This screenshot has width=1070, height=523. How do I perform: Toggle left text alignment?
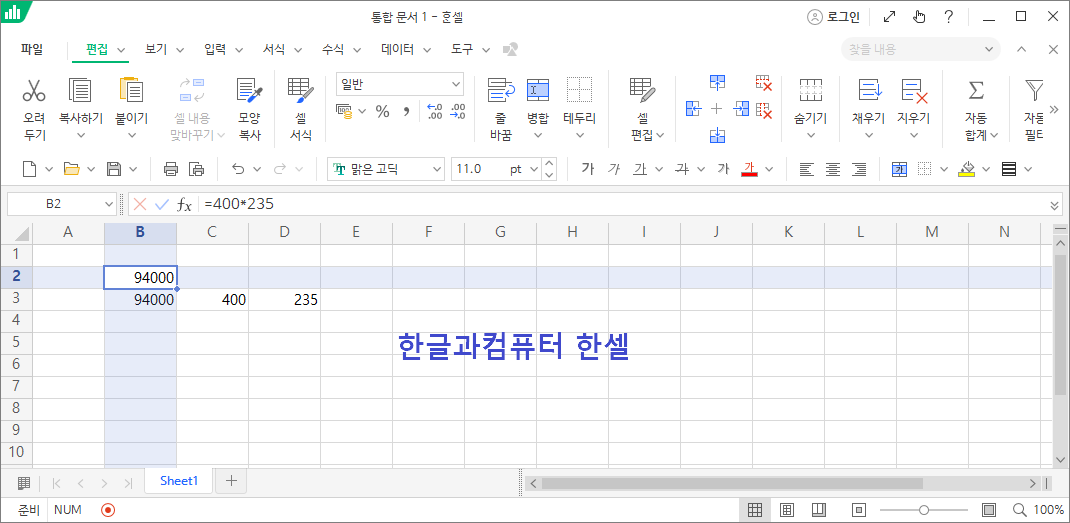tap(807, 169)
